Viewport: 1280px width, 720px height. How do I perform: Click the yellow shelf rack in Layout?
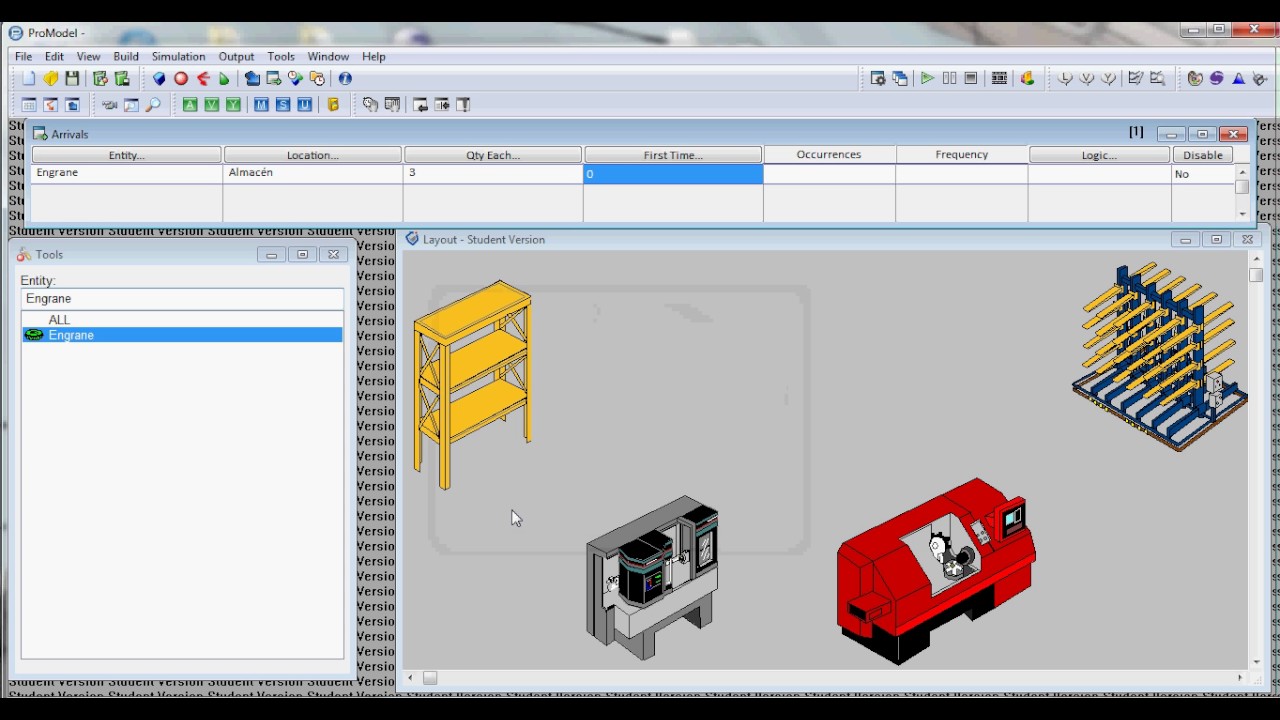pyautogui.click(x=472, y=384)
